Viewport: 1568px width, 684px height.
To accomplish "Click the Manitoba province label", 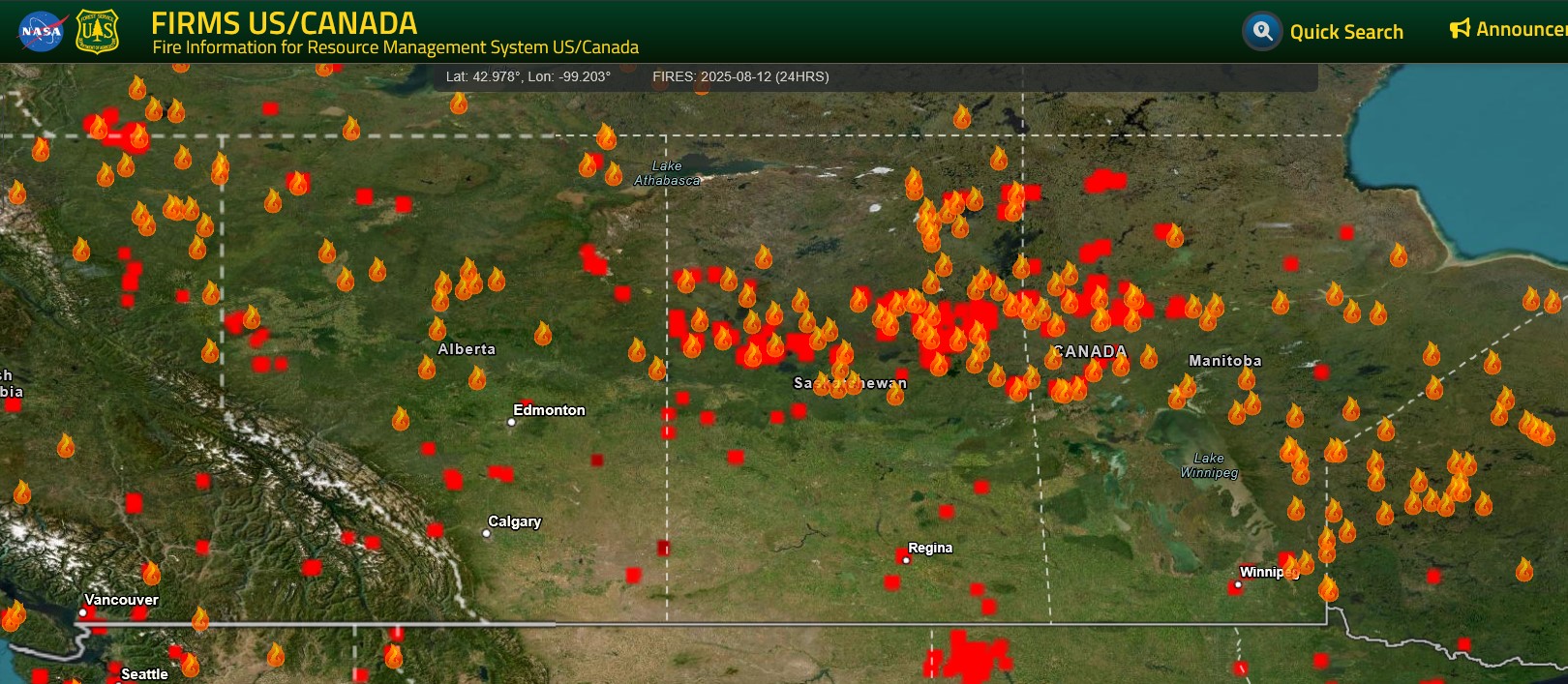I will tap(1225, 361).
